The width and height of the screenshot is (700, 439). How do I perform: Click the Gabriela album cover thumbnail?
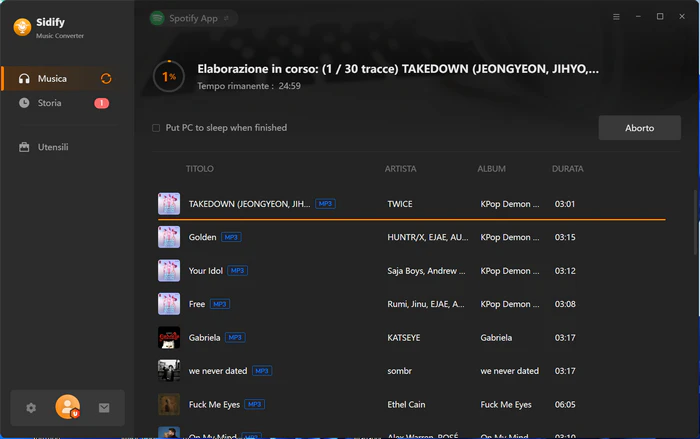tap(169, 338)
